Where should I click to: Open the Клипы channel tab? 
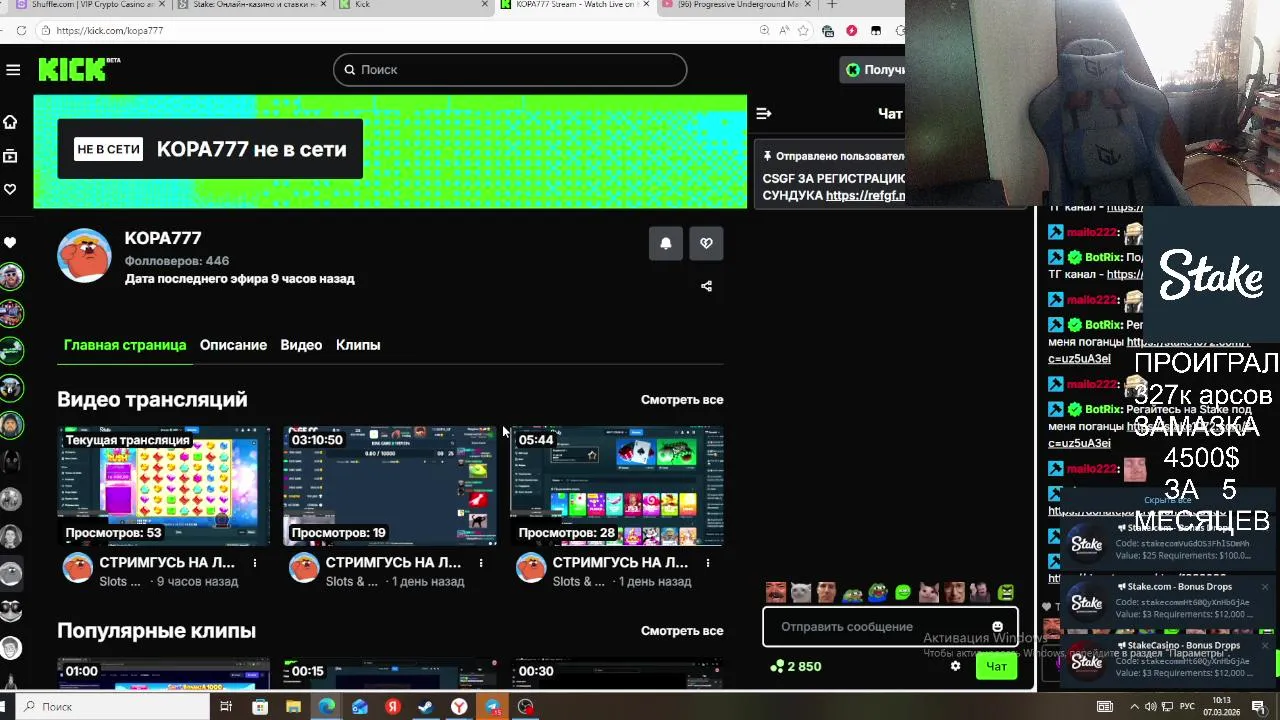[358, 345]
